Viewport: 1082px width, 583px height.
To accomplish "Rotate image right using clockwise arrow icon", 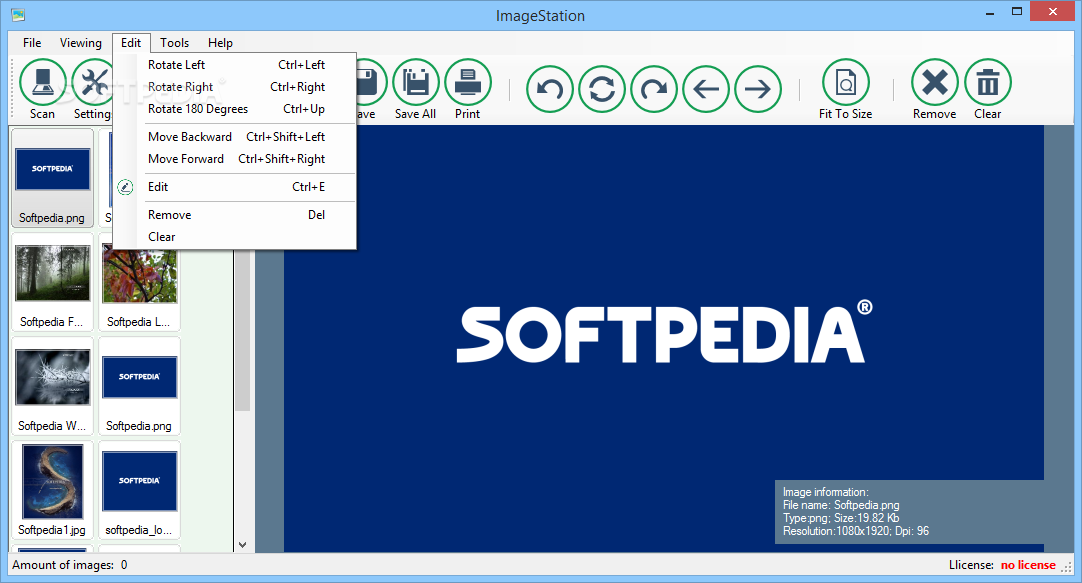I will click(x=653, y=89).
